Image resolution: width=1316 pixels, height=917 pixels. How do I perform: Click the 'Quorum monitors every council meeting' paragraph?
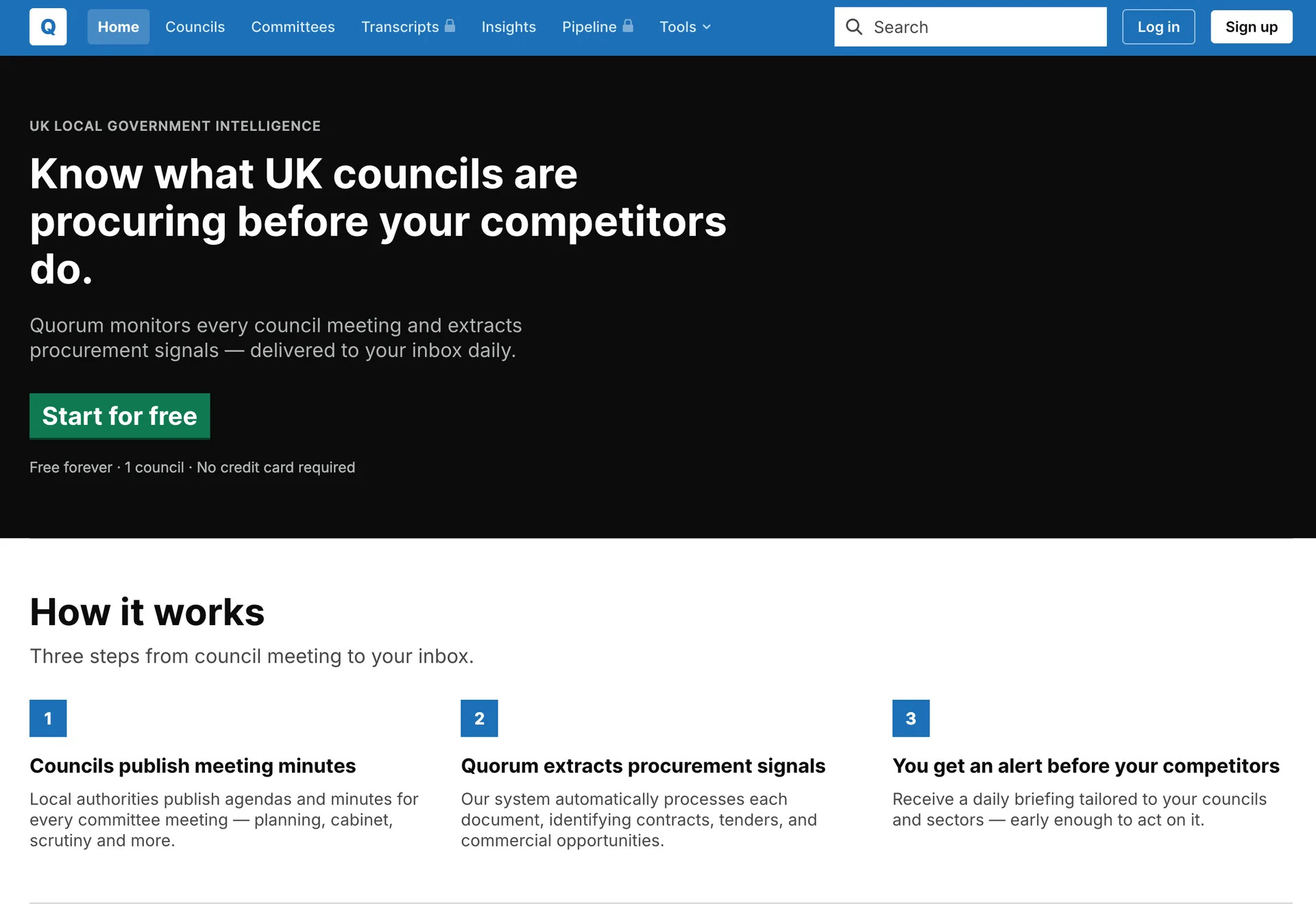pos(276,338)
